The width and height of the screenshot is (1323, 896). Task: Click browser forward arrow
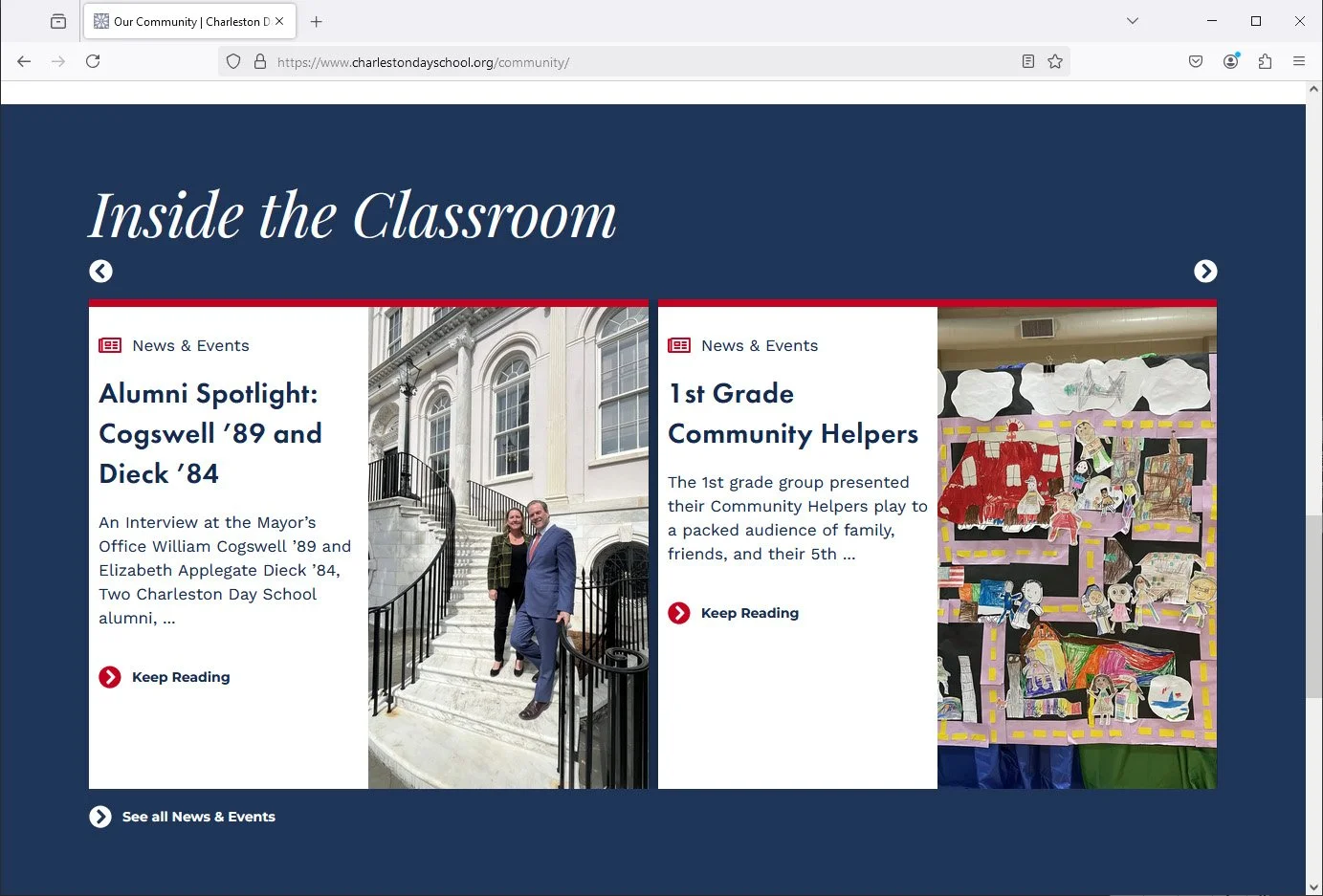pos(58,61)
